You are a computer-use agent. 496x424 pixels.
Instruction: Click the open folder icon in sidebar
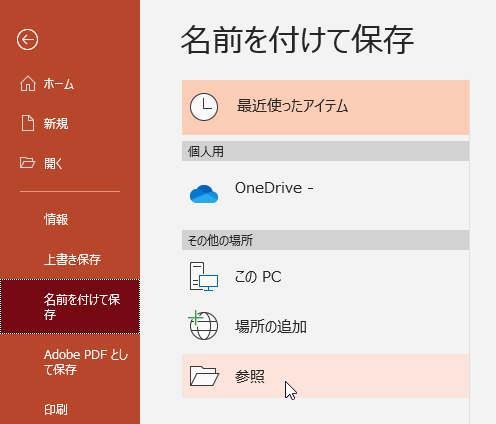click(x=27, y=163)
